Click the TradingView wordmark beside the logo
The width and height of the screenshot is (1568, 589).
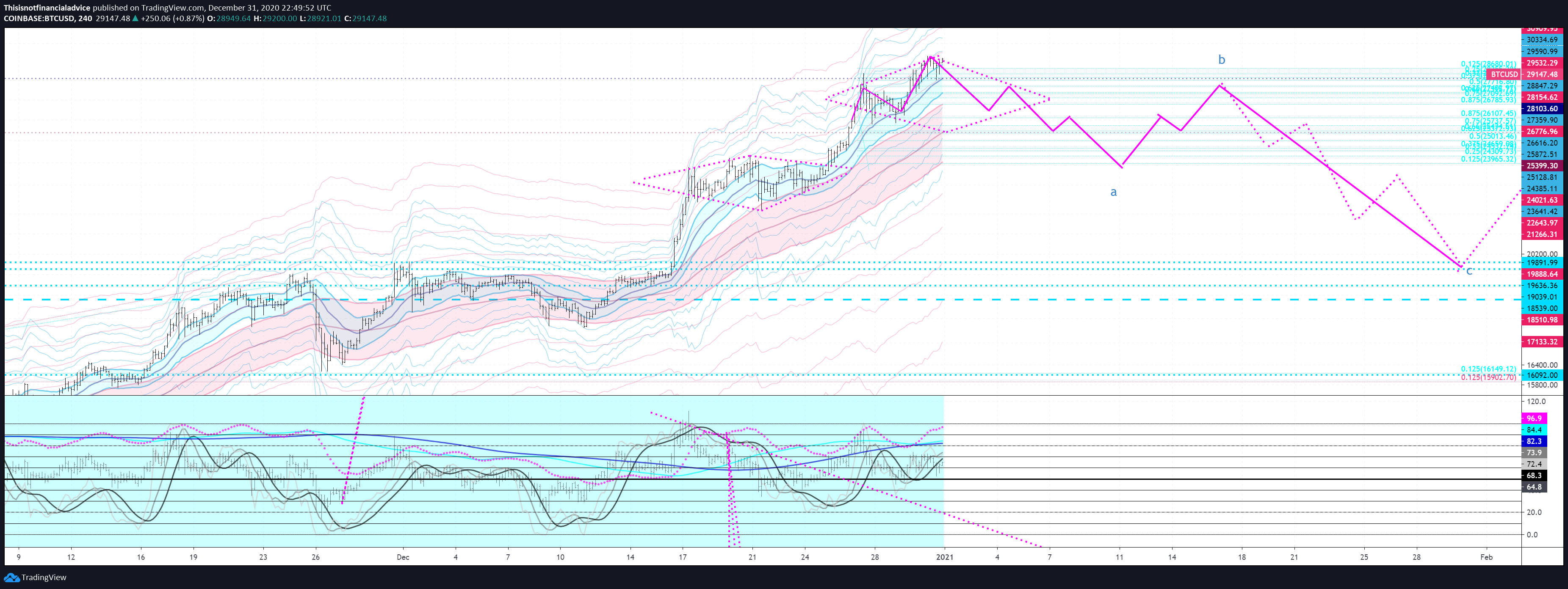[44, 578]
